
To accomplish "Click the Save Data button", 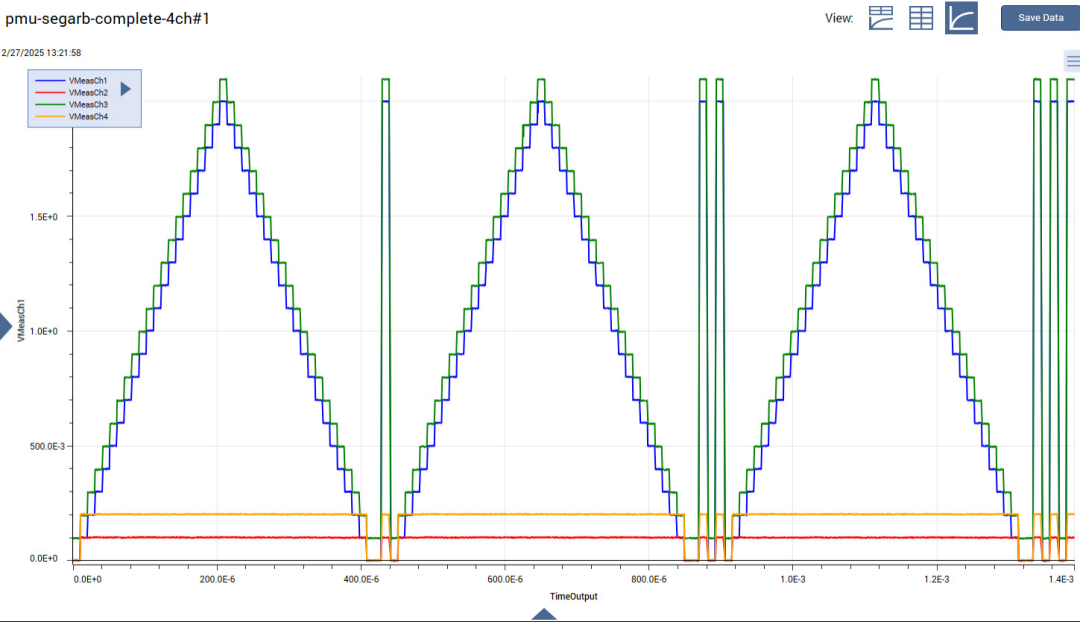I will pos(1040,18).
